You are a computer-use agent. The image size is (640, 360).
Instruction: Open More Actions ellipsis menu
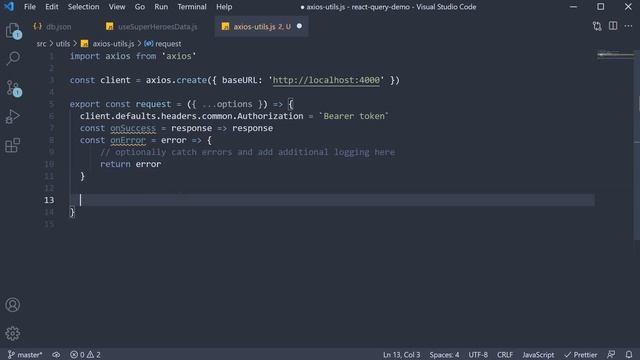(x=628, y=26)
